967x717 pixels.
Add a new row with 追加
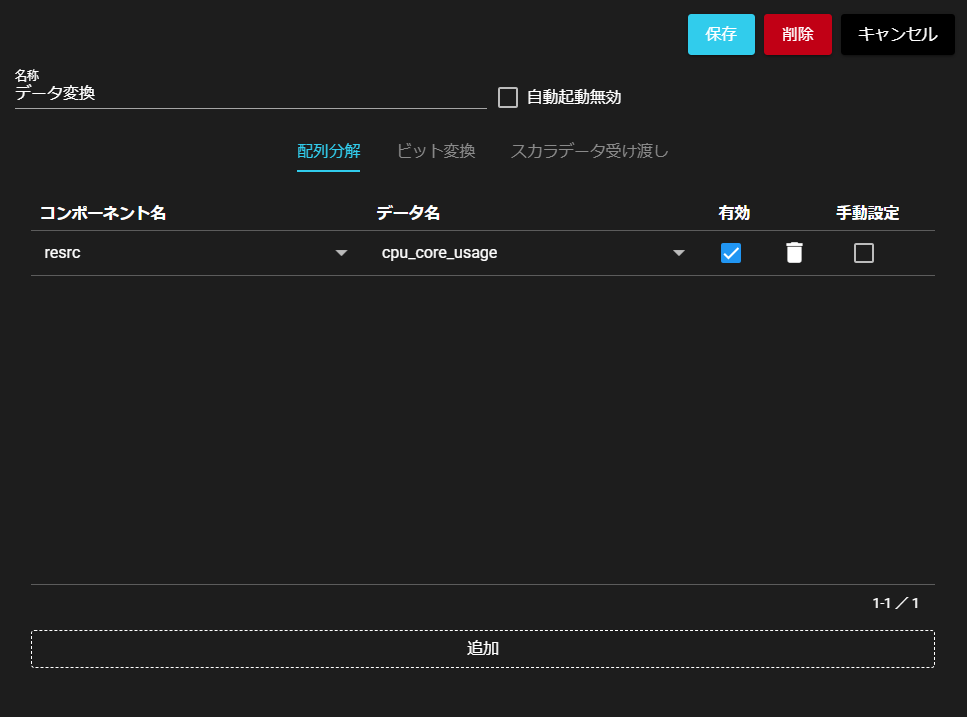(x=482, y=648)
